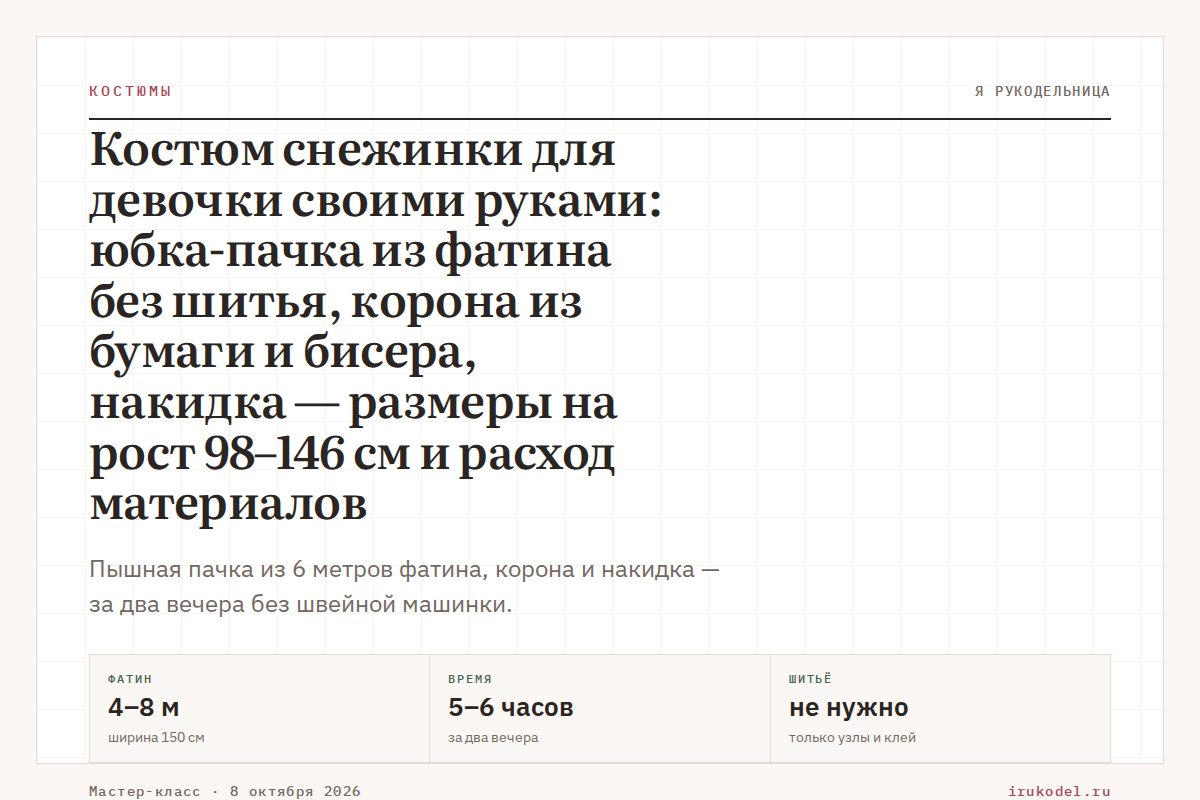Click the value 4–8 м

coord(144,708)
